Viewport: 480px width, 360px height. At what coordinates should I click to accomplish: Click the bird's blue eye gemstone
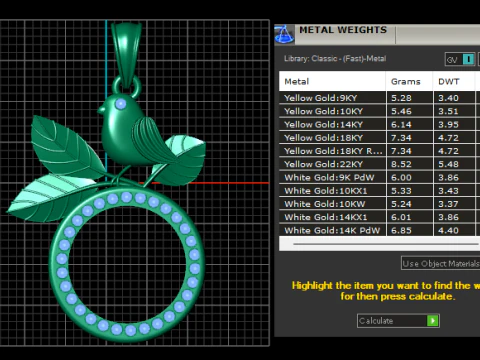pos(121,104)
